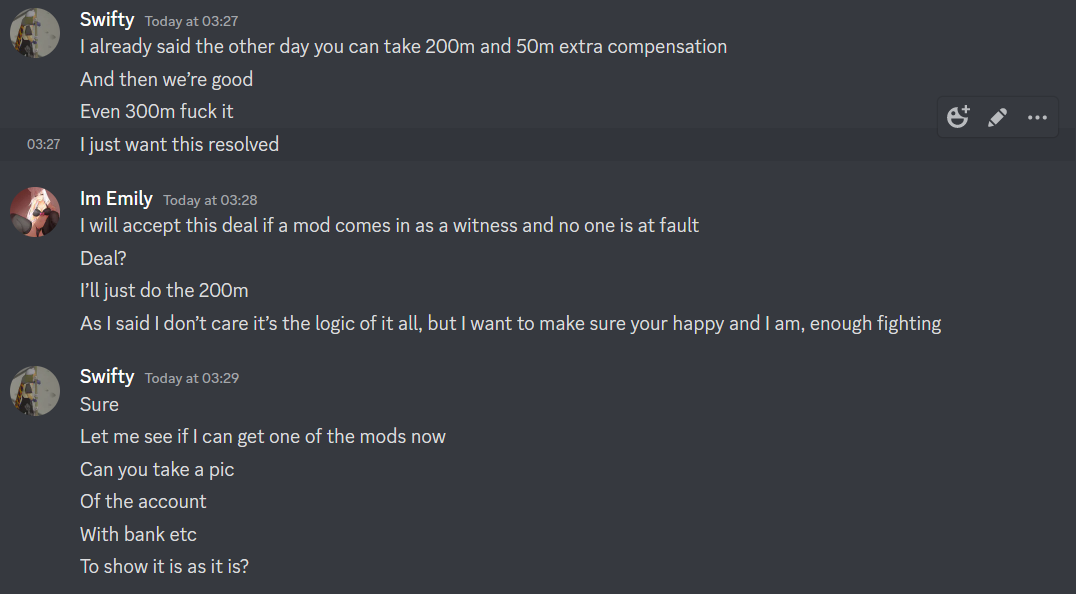
Task: Select message 'I just want this resolved'
Action: click(179, 144)
